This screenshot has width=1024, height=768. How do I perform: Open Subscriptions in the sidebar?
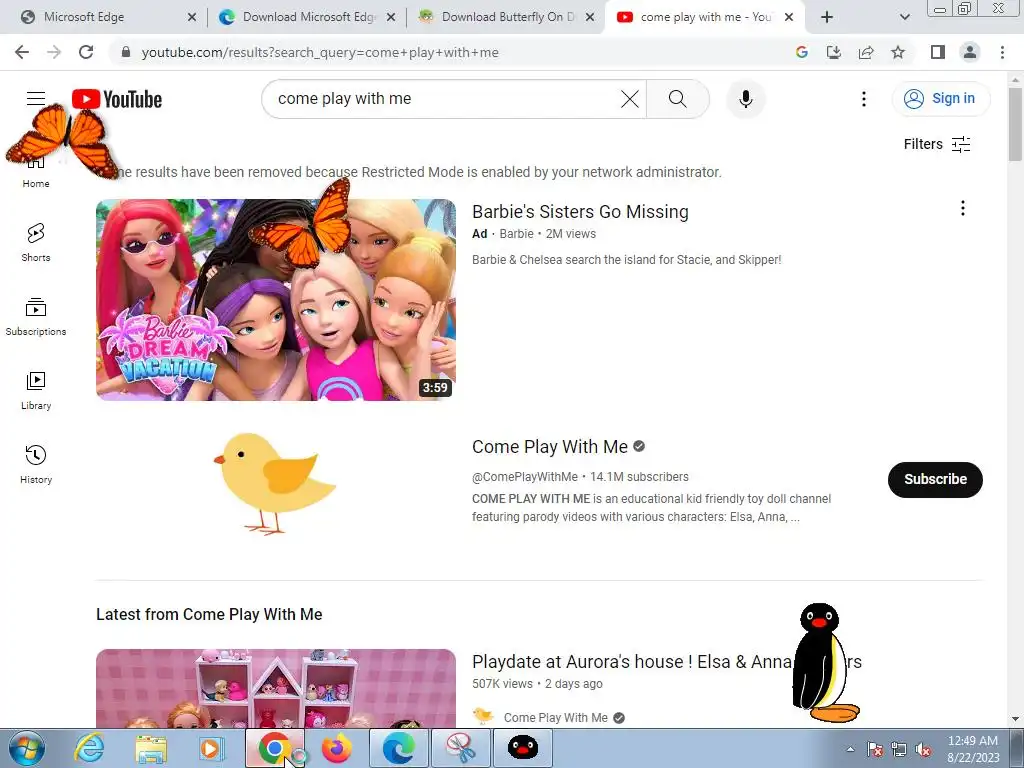click(36, 317)
